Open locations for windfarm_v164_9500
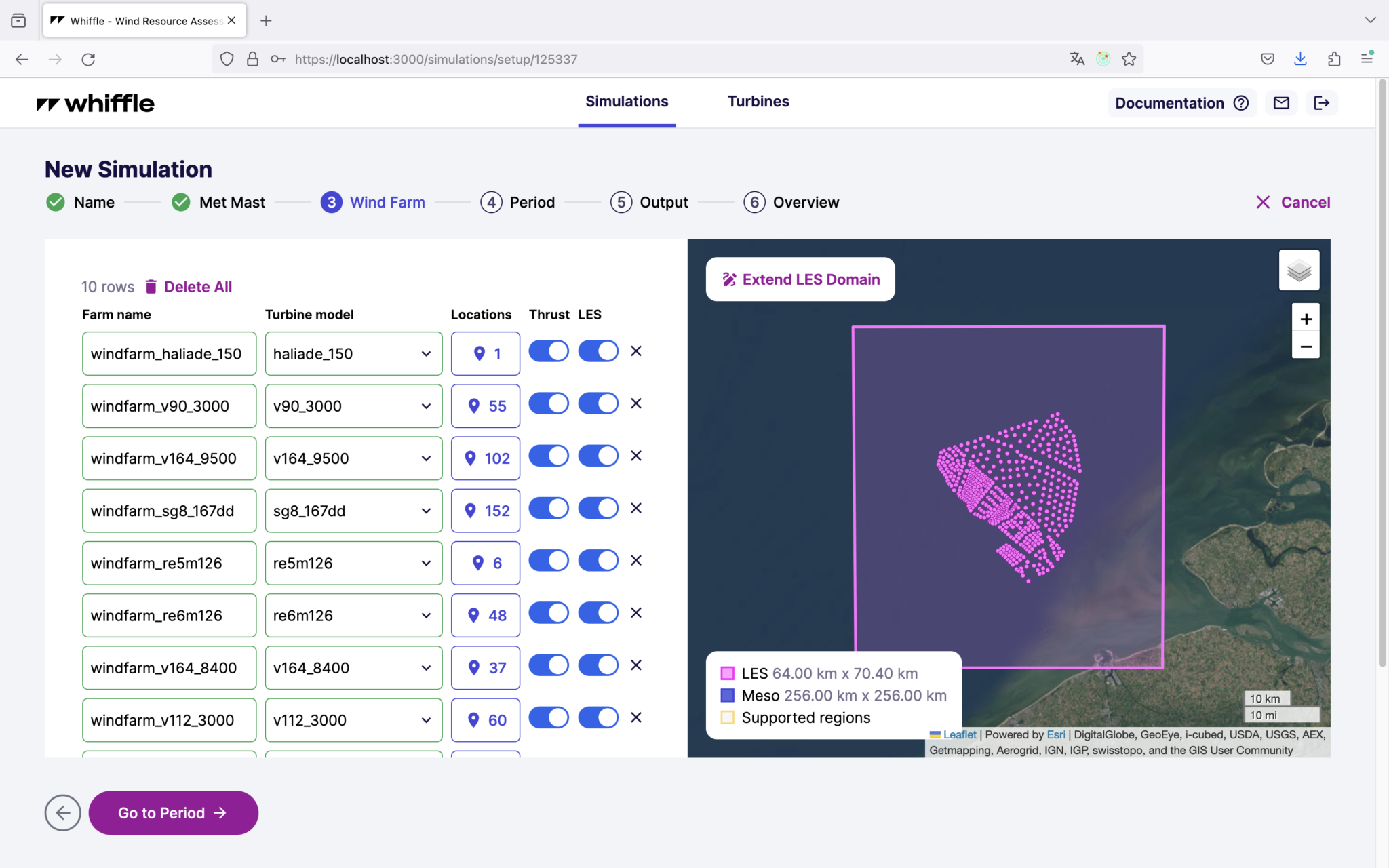The width and height of the screenshot is (1389, 868). 486,458
